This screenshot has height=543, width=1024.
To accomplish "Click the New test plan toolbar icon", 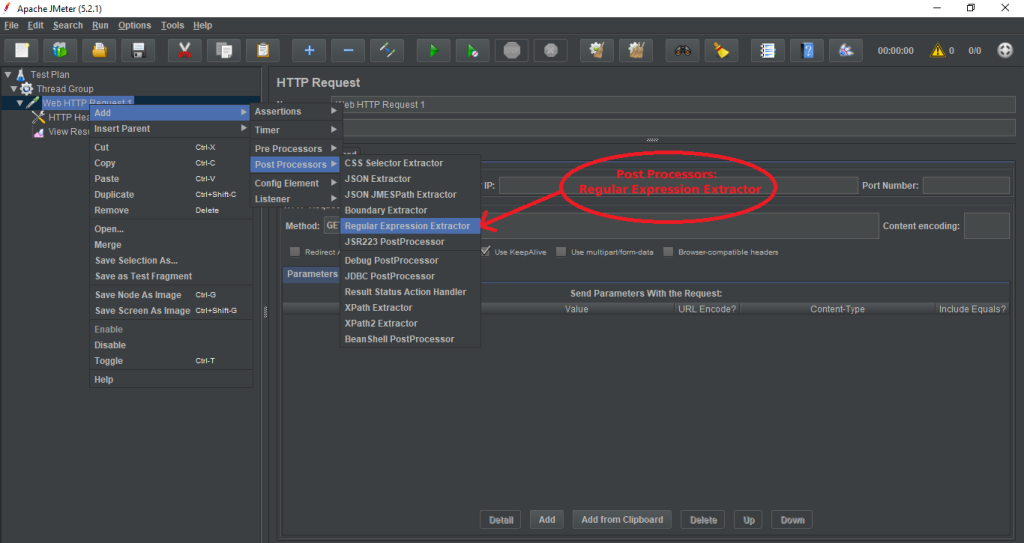I will pos(22,50).
